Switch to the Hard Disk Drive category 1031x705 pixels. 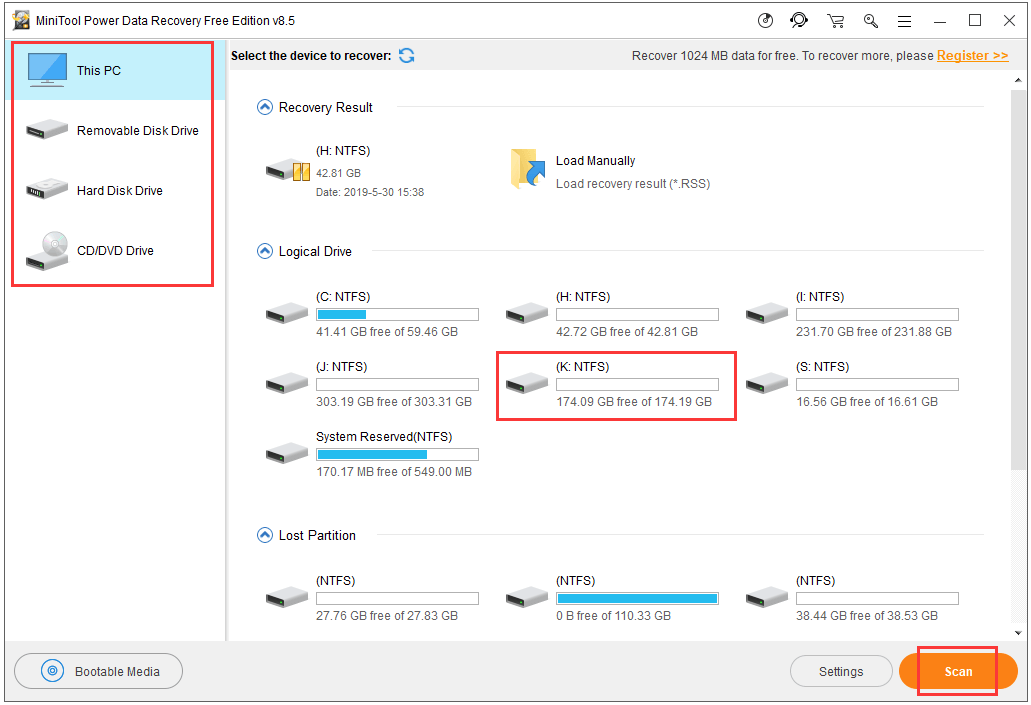pyautogui.click(x=46, y=190)
